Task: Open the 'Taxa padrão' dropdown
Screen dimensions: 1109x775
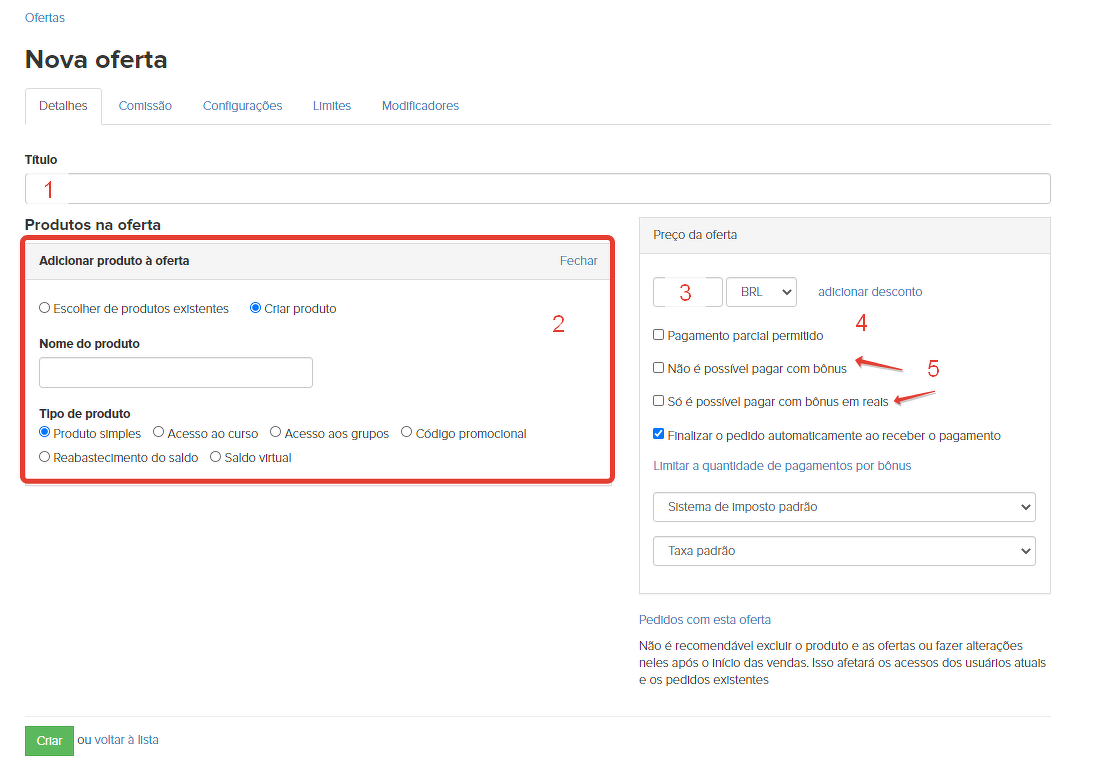Action: (844, 551)
